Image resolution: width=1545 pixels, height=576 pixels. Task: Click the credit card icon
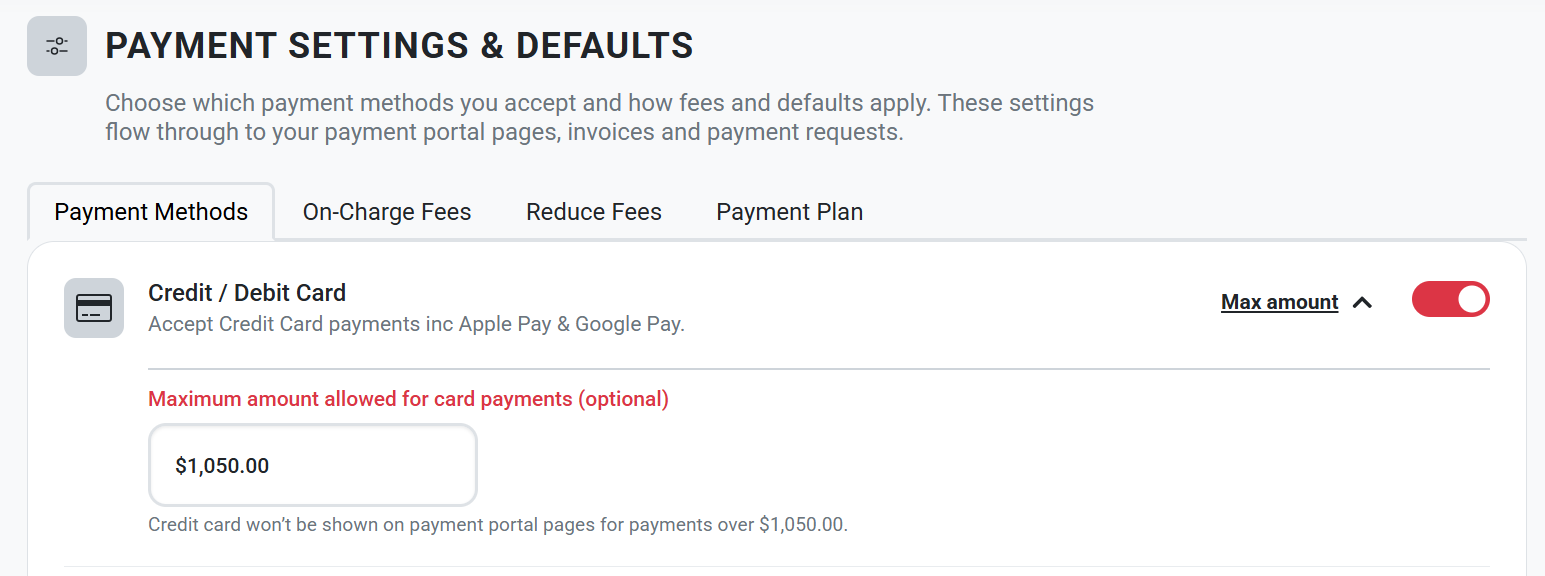point(94,308)
